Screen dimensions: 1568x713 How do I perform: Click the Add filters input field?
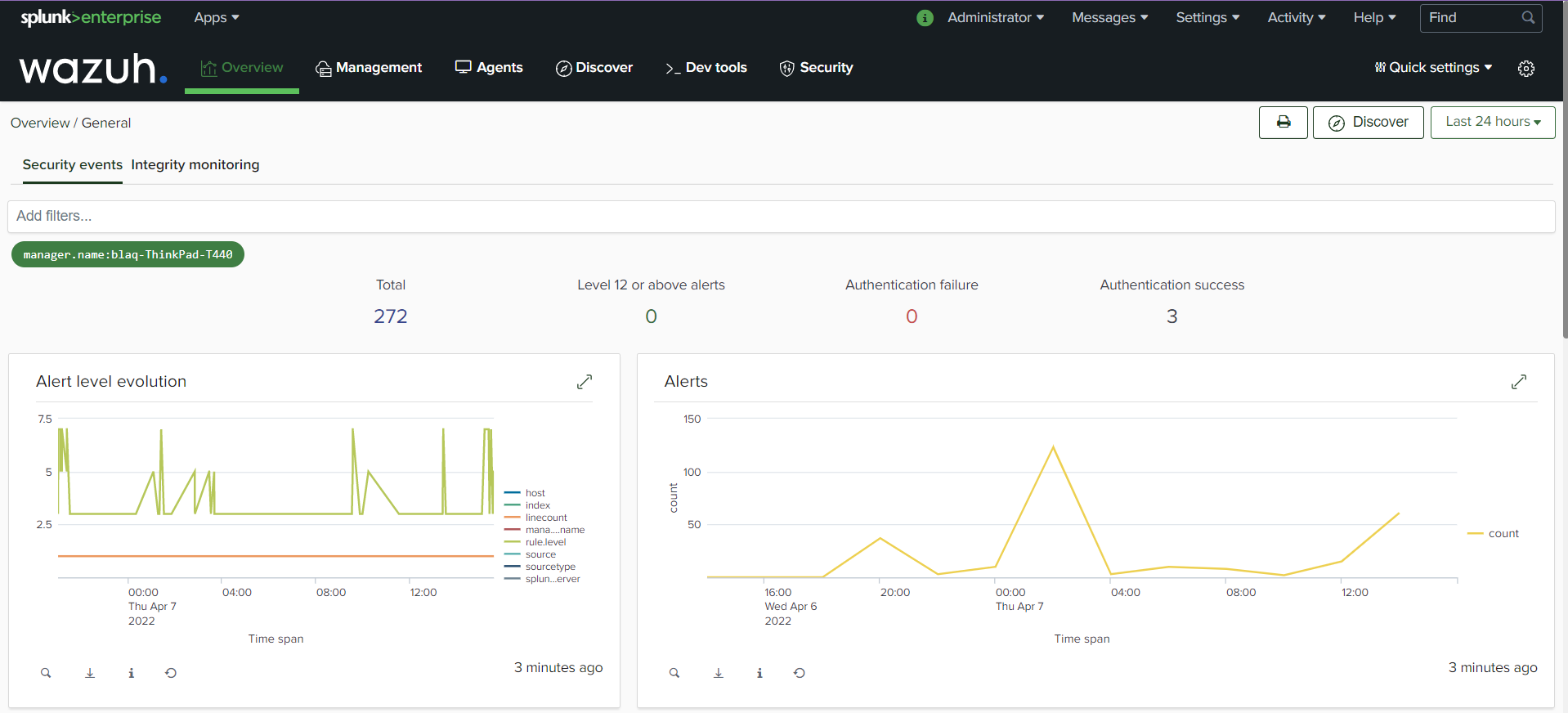782,217
